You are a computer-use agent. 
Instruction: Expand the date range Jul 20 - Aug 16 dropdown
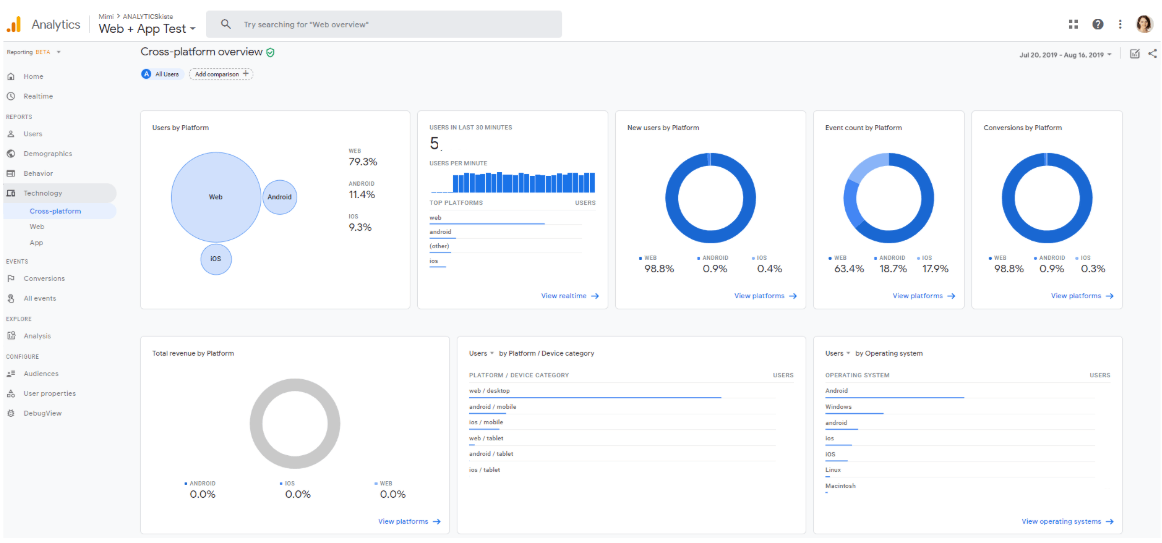click(x=1065, y=55)
